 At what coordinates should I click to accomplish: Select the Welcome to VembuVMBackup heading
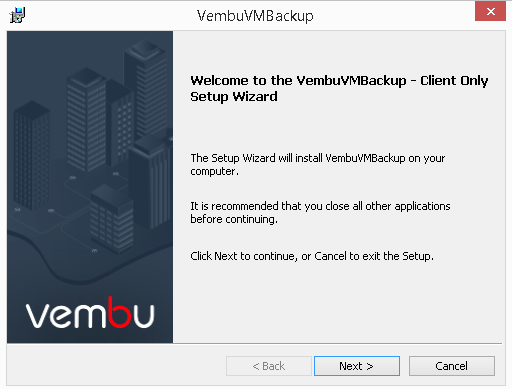pos(339,88)
